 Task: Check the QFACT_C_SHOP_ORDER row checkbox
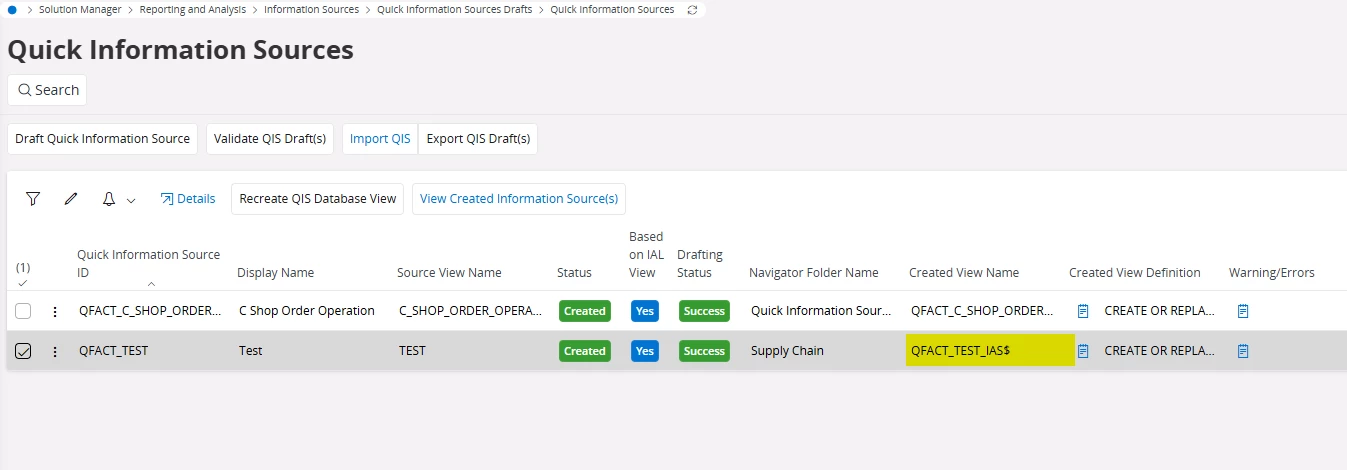pyautogui.click(x=23, y=311)
